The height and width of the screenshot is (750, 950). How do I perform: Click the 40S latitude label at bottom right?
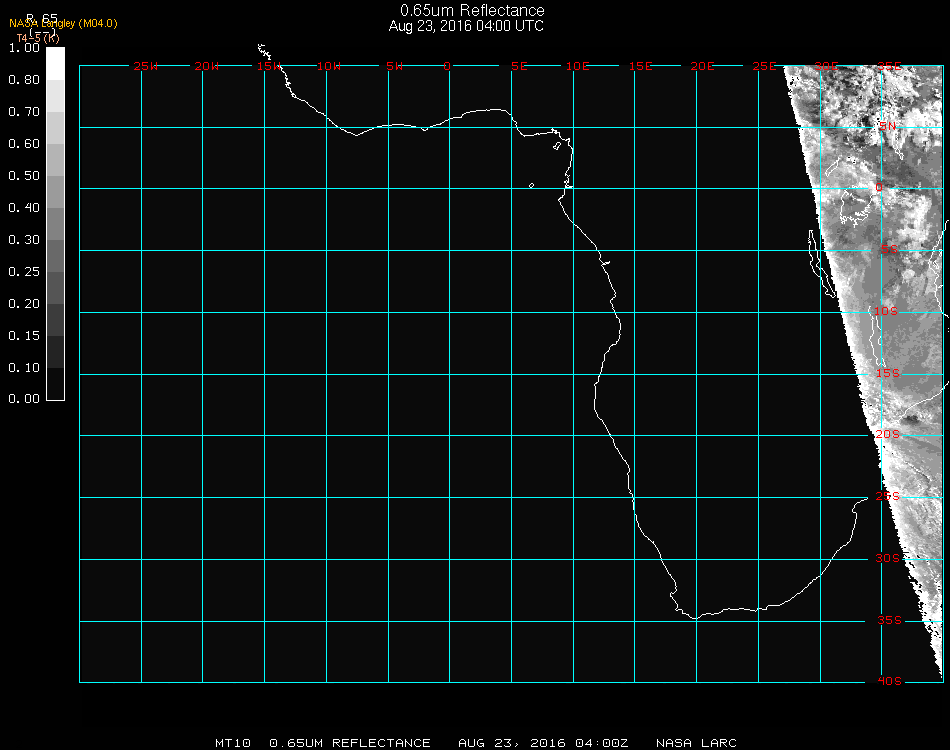pyautogui.click(x=890, y=681)
